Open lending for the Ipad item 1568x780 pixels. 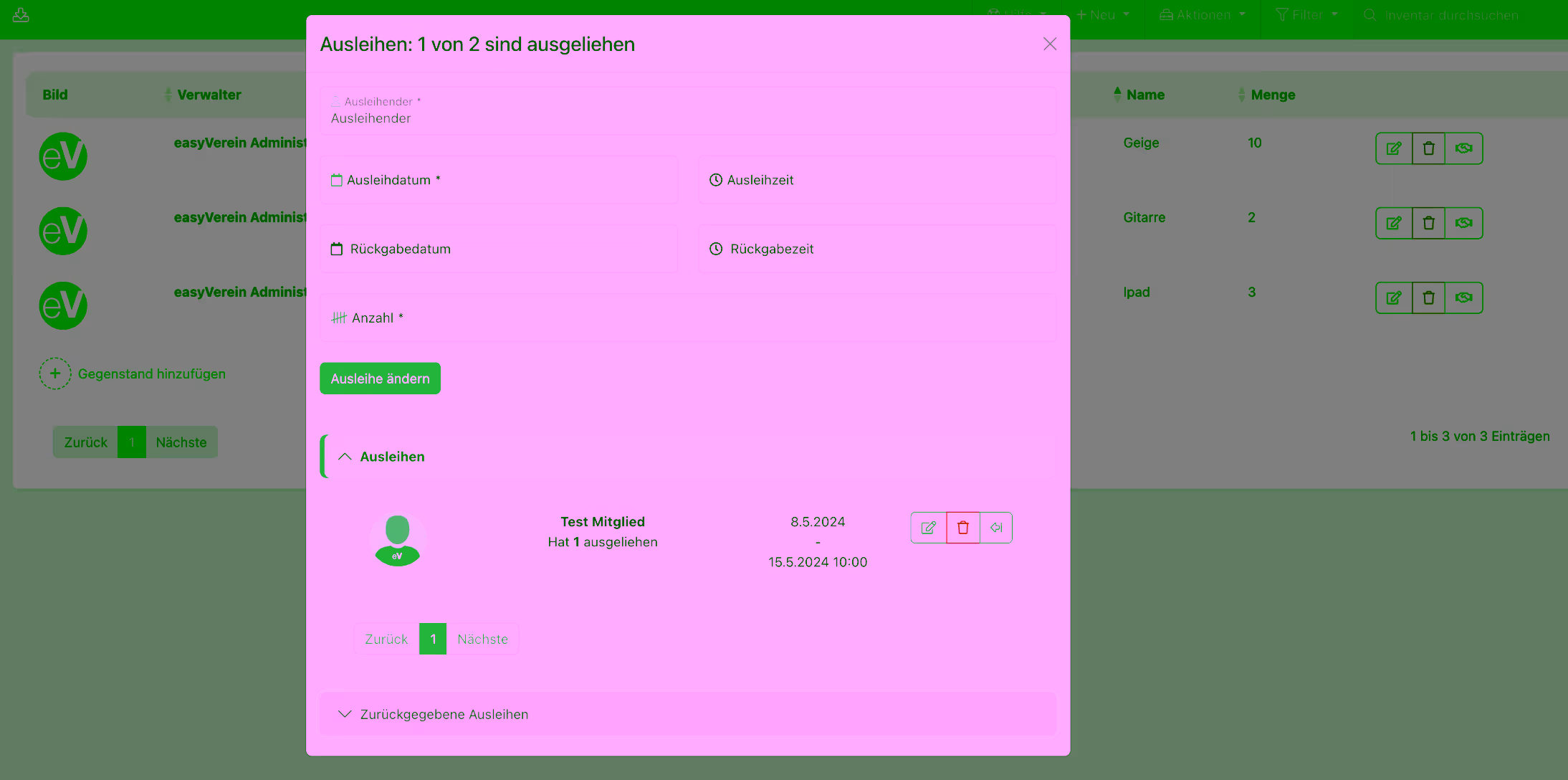click(1463, 298)
